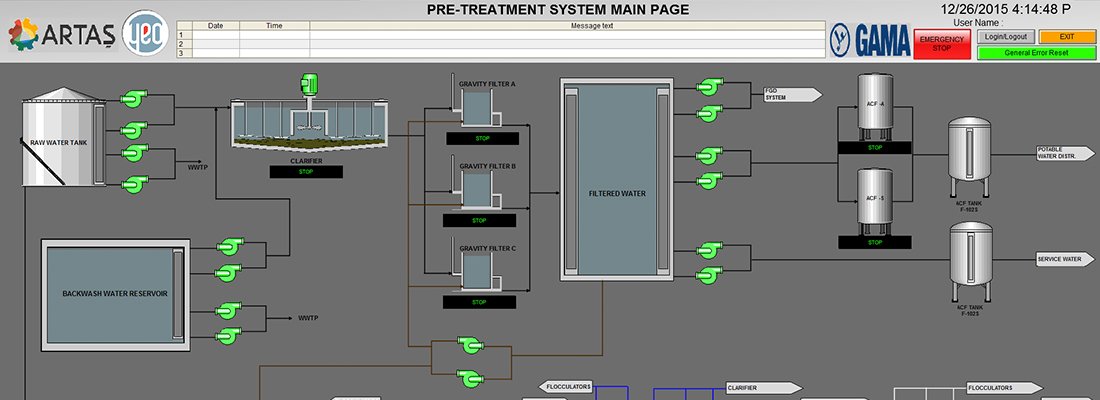Toggle the ACF-A STOP status bar

[x=875, y=147]
